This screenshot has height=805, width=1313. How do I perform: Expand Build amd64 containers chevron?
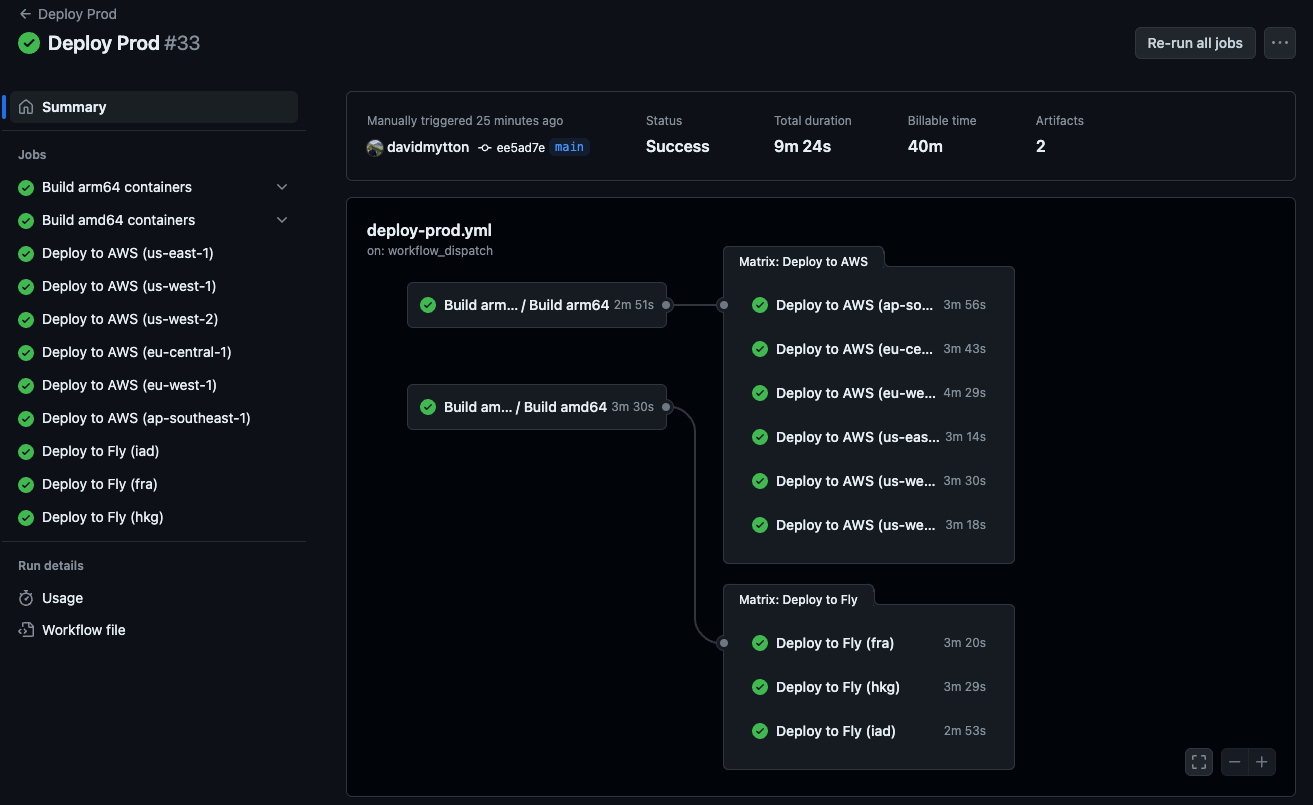coord(282,220)
